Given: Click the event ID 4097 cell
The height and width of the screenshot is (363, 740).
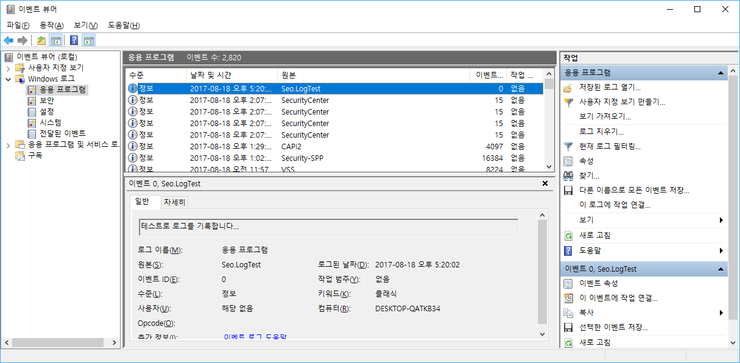Looking at the screenshot, I should pyautogui.click(x=494, y=146).
